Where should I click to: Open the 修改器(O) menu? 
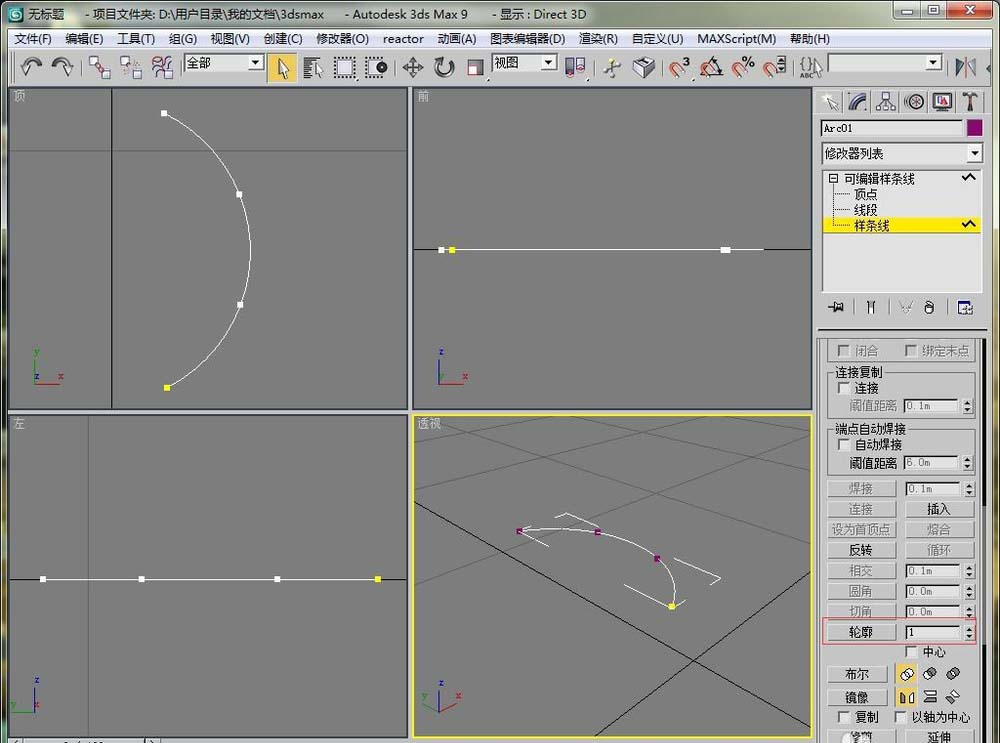[x=342, y=39]
